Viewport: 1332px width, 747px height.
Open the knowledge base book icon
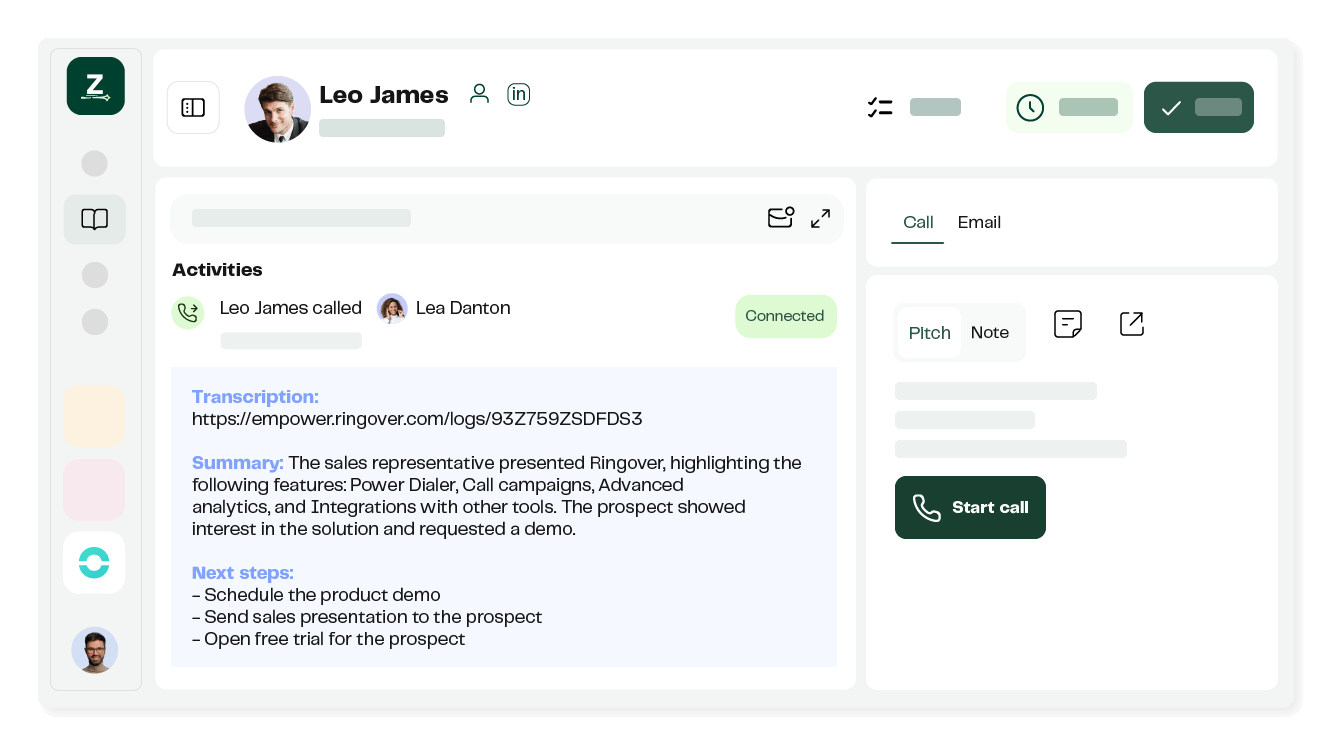(94, 219)
